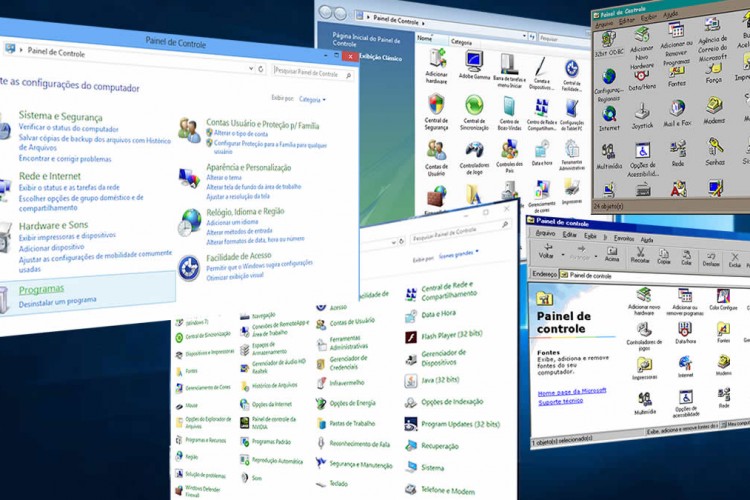Expand address dropdown in category-view window
Viewport: 750px width, 500px height.
coord(251,68)
